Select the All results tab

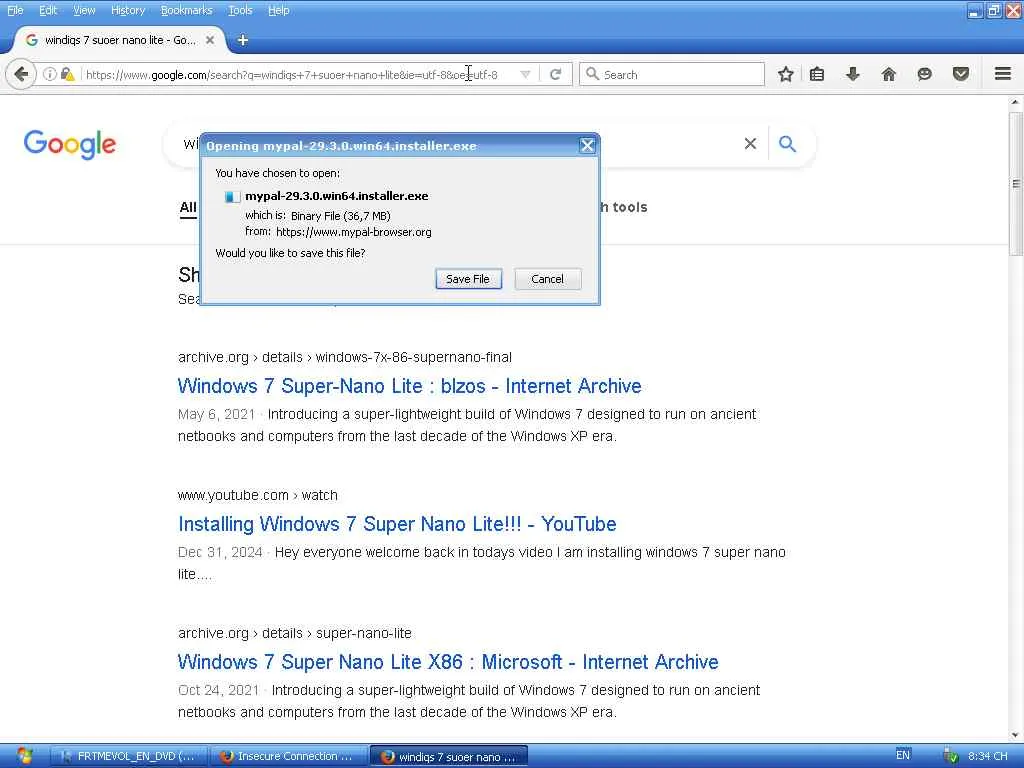[x=188, y=208]
